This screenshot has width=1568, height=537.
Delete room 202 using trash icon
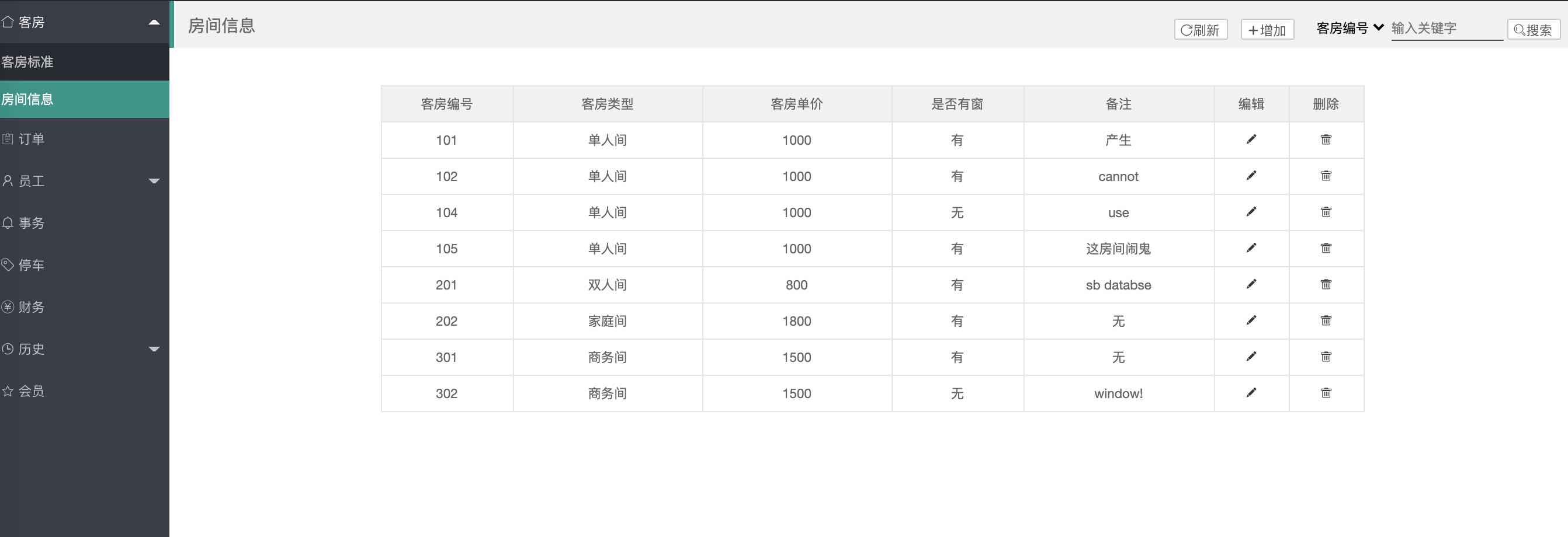(1326, 320)
